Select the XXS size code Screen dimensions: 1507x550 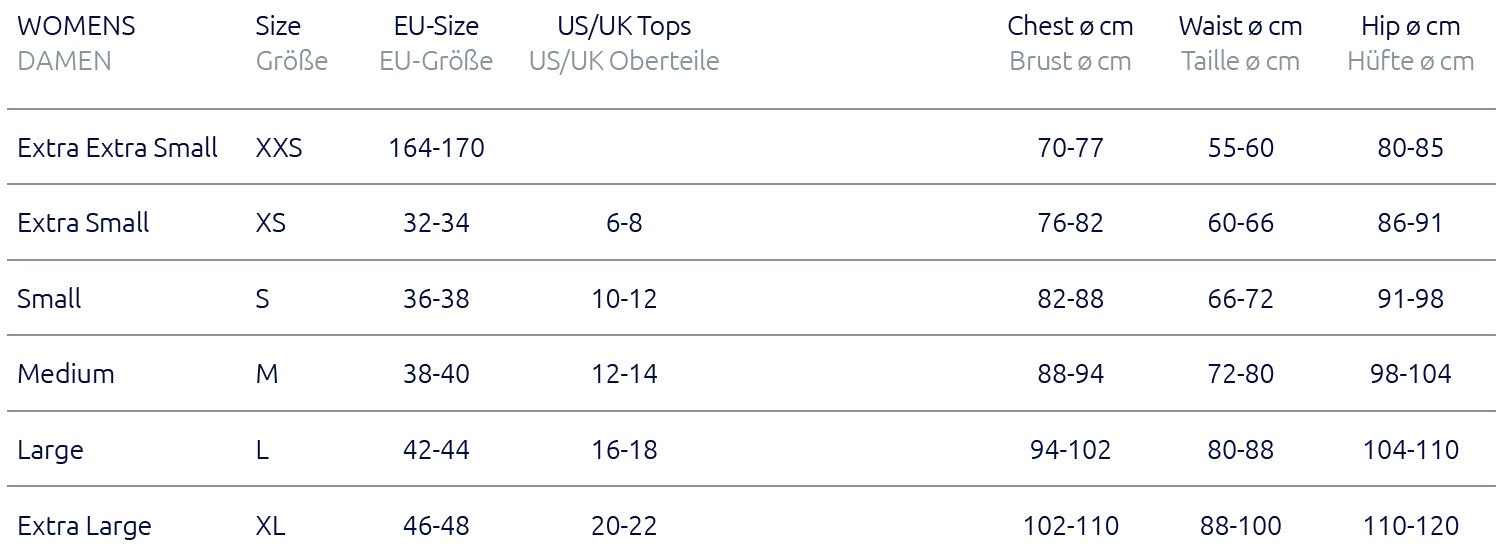click(279, 148)
